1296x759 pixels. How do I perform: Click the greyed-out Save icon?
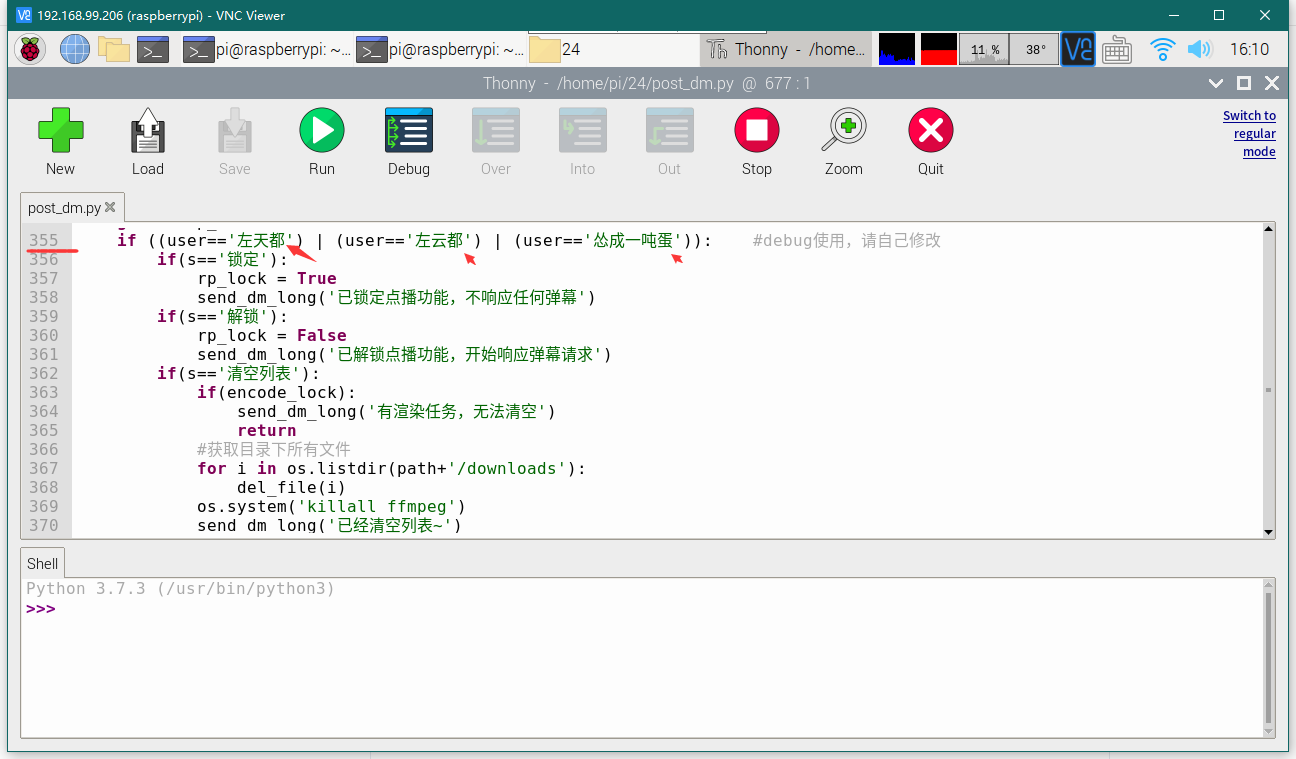click(234, 131)
